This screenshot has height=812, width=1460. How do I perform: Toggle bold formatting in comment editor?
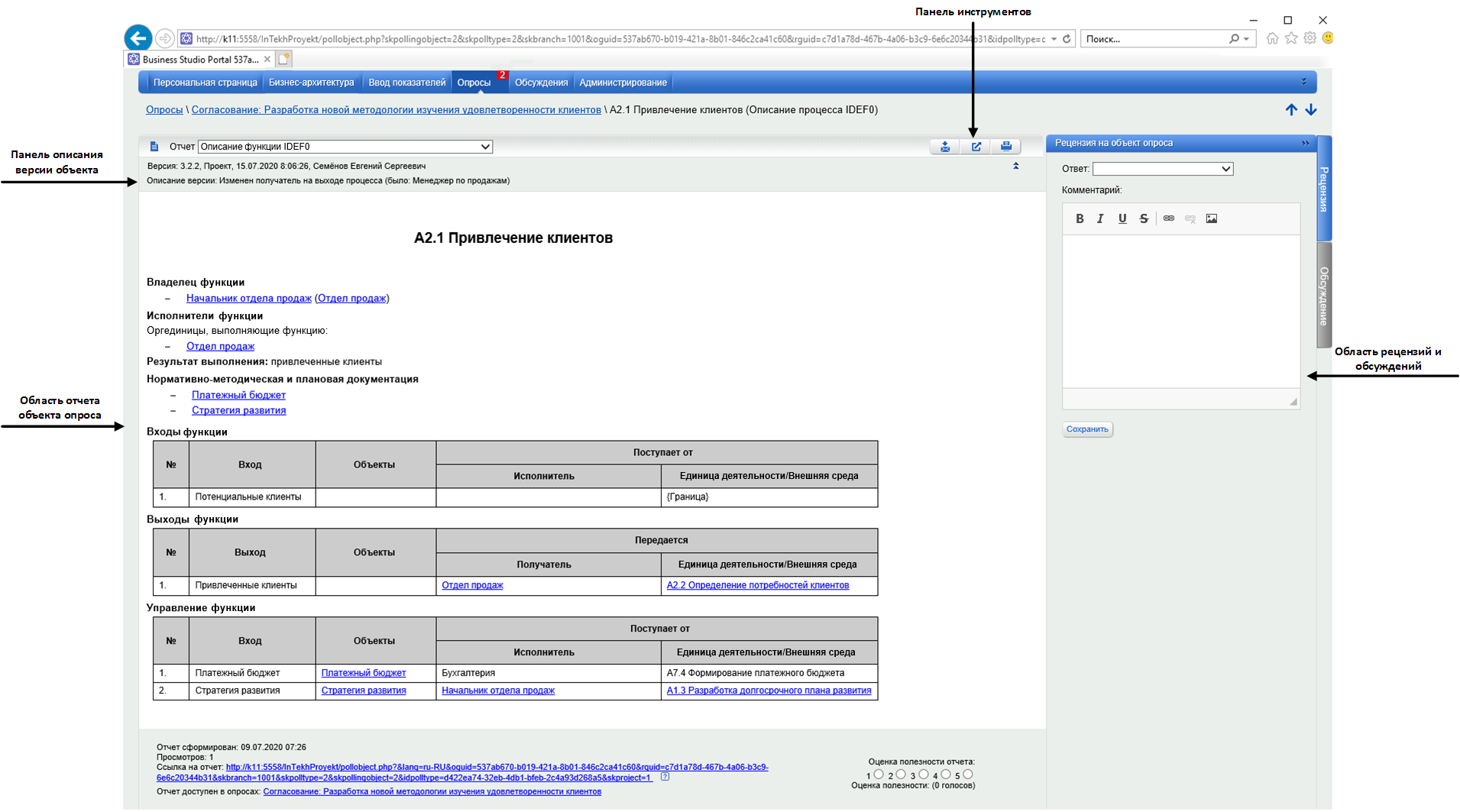pyautogui.click(x=1079, y=218)
